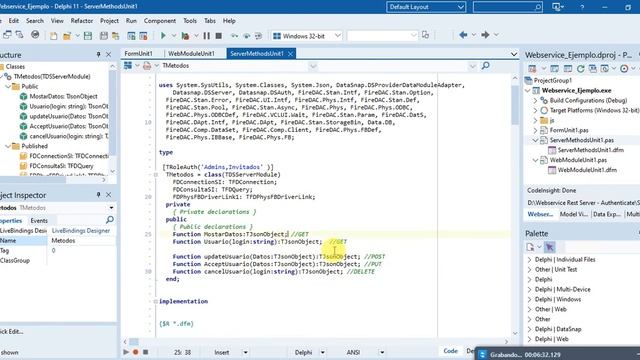Screen dimensions: 640x360
Task: Expand Delphi | DataSnap palette group
Action: point(529,329)
